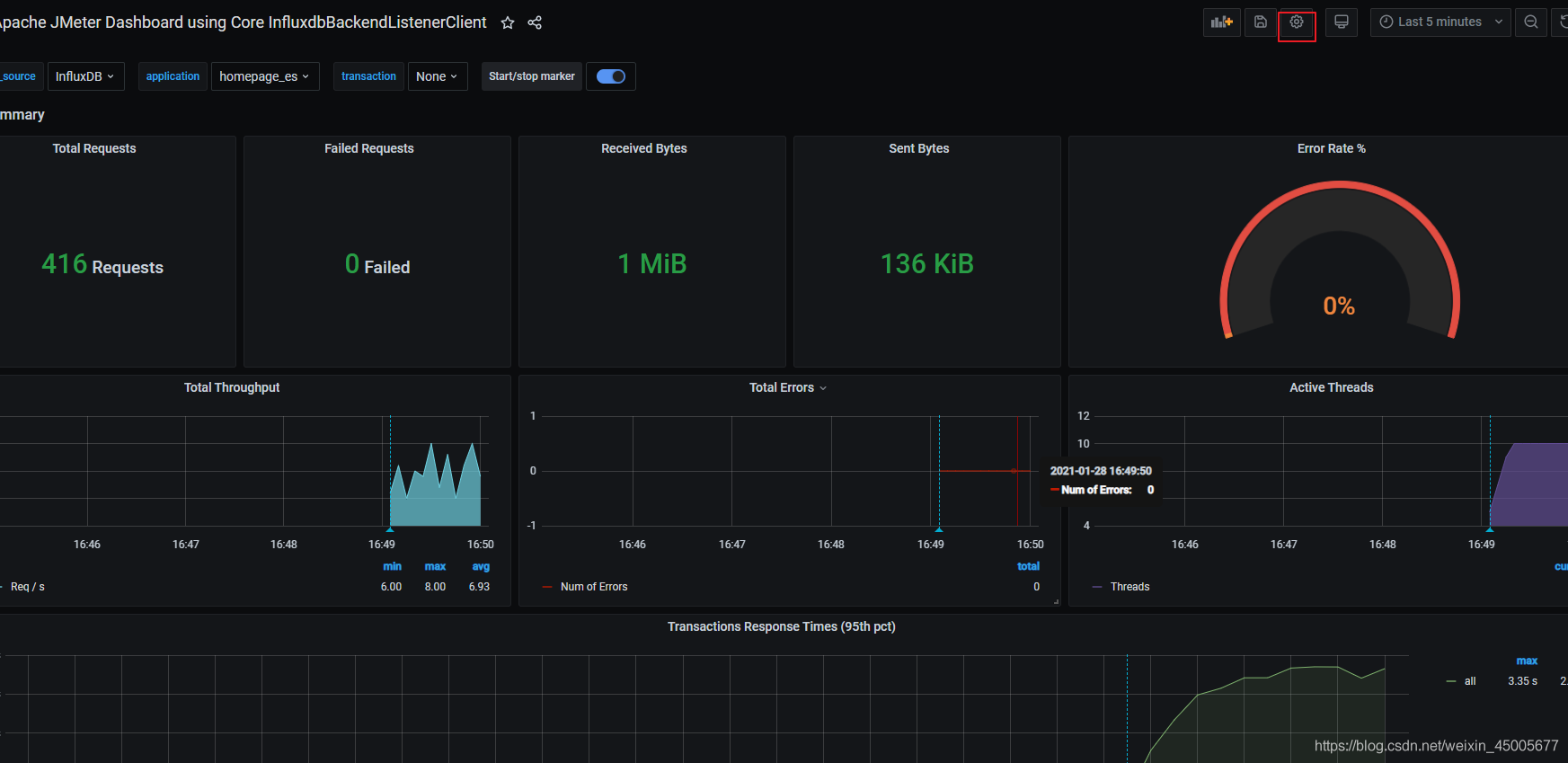Click the 1 MiB stat value
The height and width of the screenshot is (763, 1568).
[x=652, y=264]
